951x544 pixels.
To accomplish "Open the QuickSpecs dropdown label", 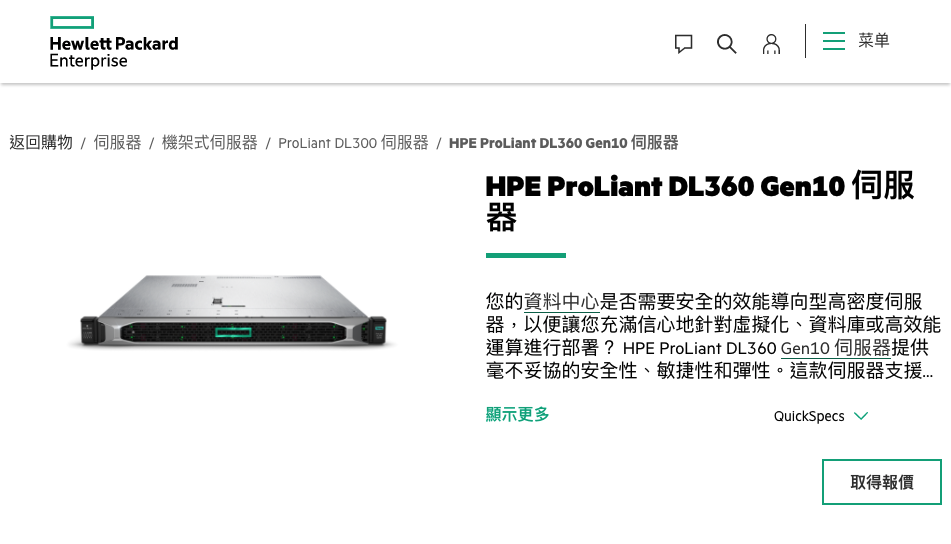I will 809,416.
